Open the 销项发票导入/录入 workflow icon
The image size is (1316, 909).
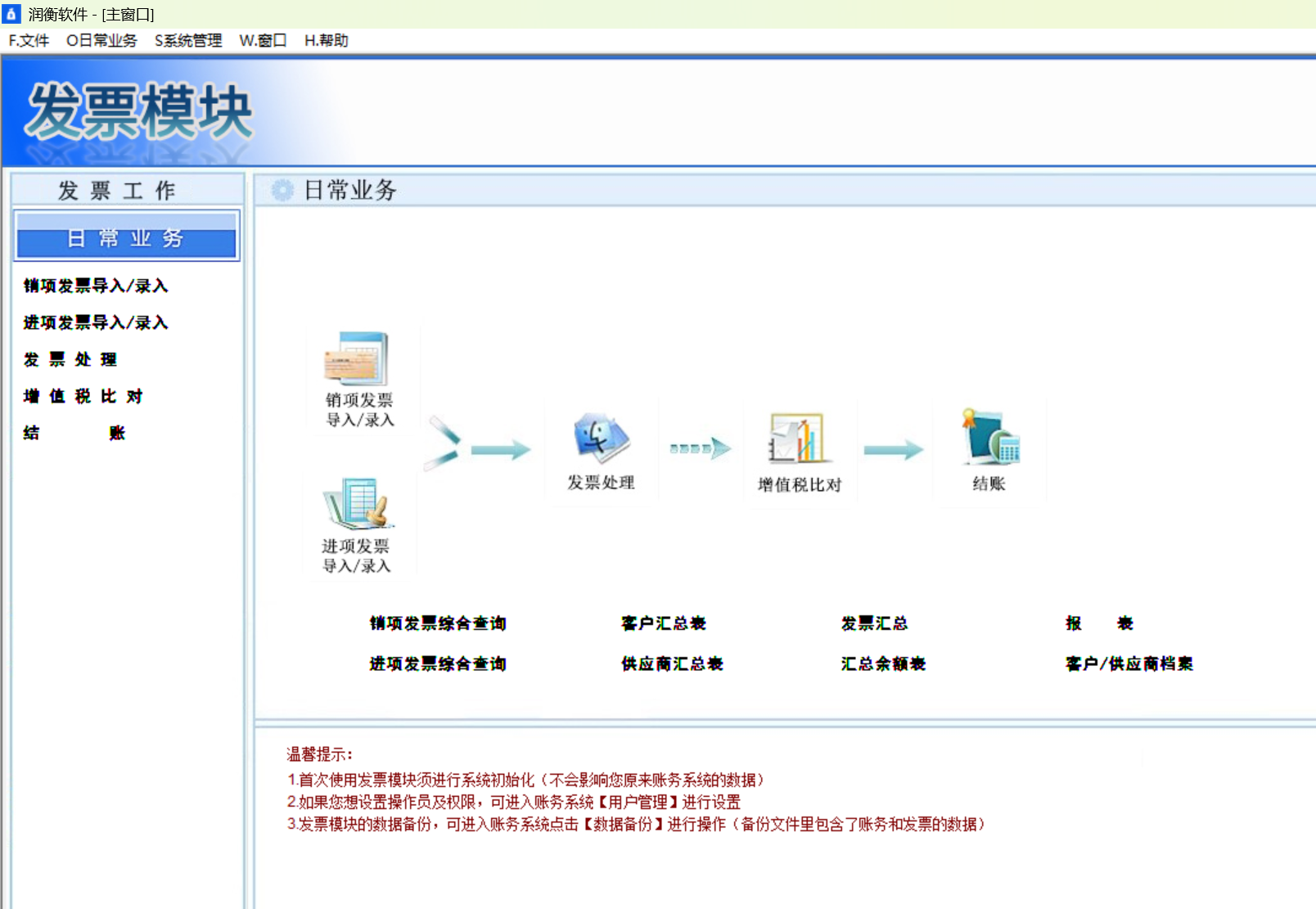pos(356,359)
